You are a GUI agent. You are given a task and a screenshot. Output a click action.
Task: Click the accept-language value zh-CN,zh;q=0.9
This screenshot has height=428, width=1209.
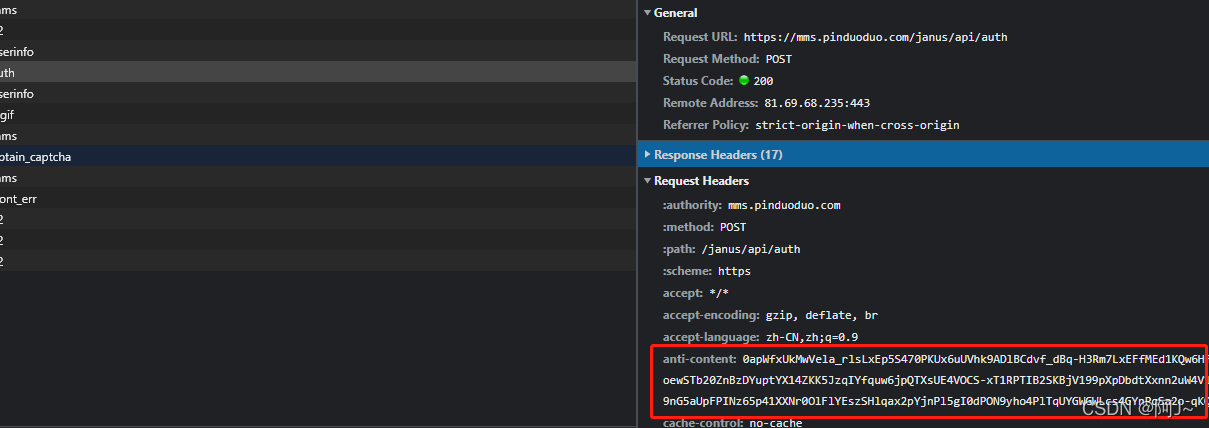click(812, 337)
